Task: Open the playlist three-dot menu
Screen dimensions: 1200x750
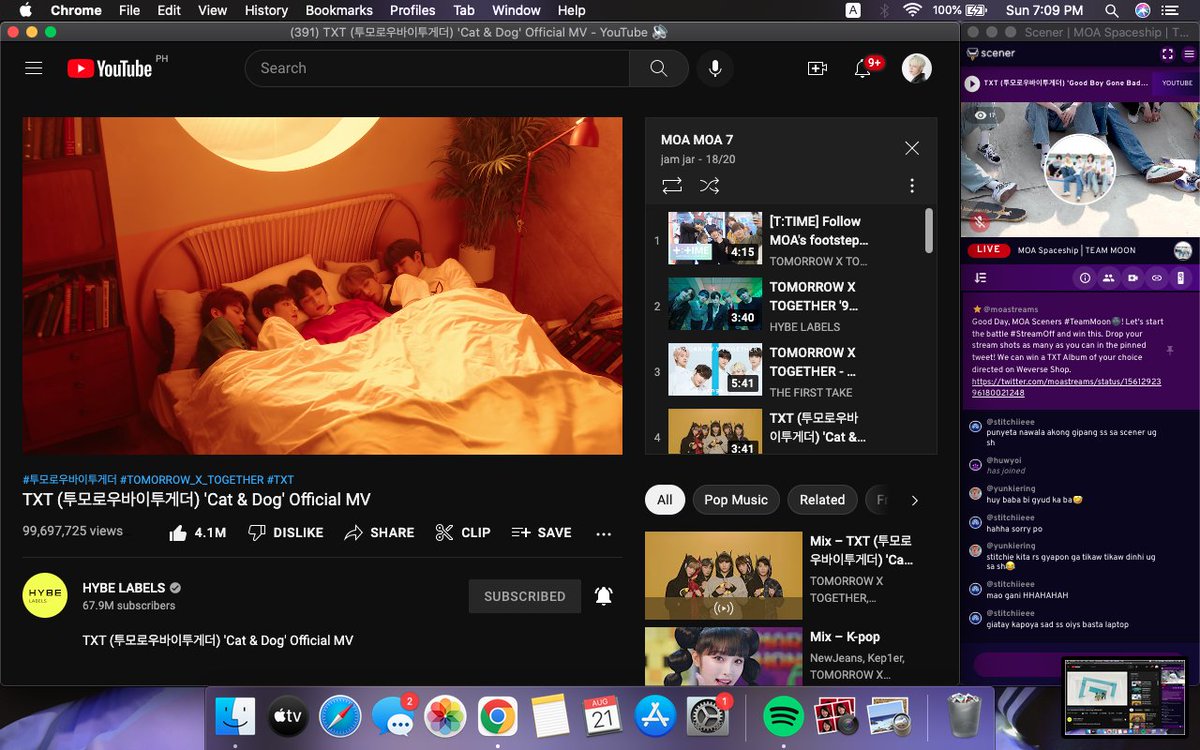Action: tap(911, 185)
